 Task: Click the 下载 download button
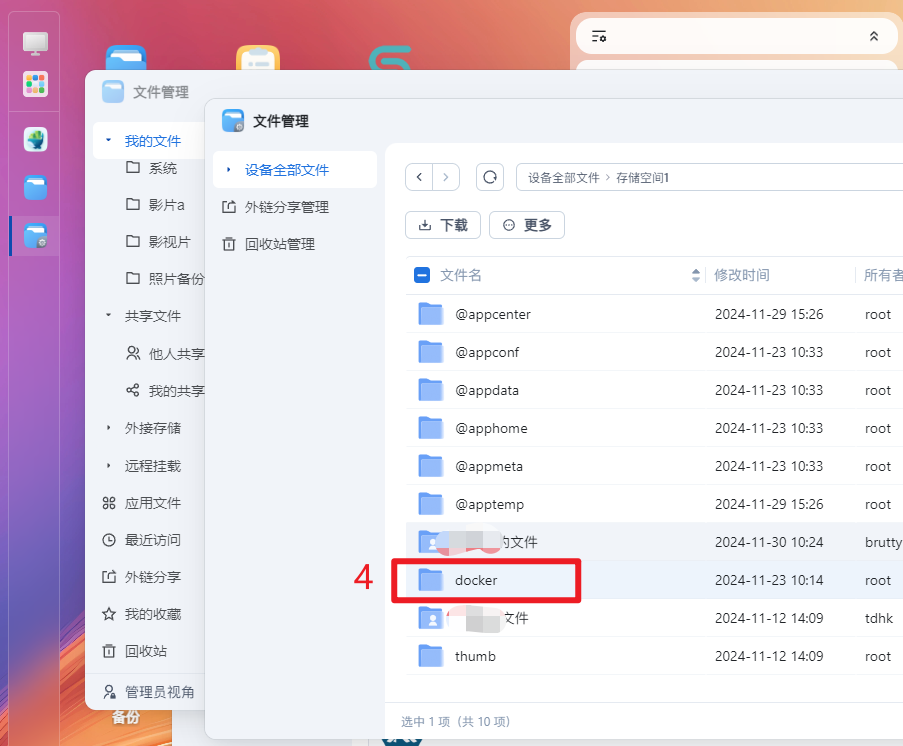point(443,225)
